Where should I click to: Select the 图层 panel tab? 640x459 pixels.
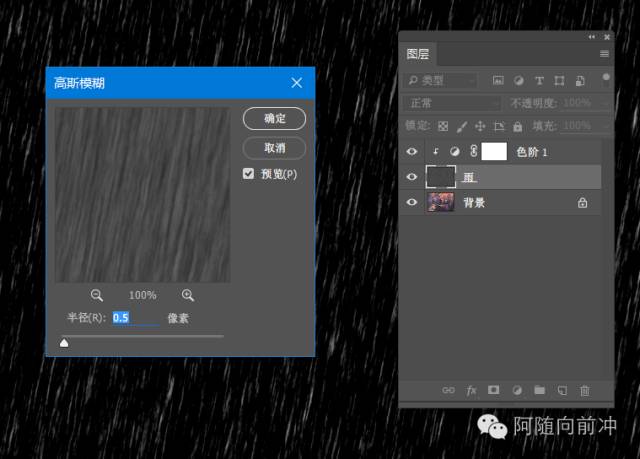[x=418, y=54]
